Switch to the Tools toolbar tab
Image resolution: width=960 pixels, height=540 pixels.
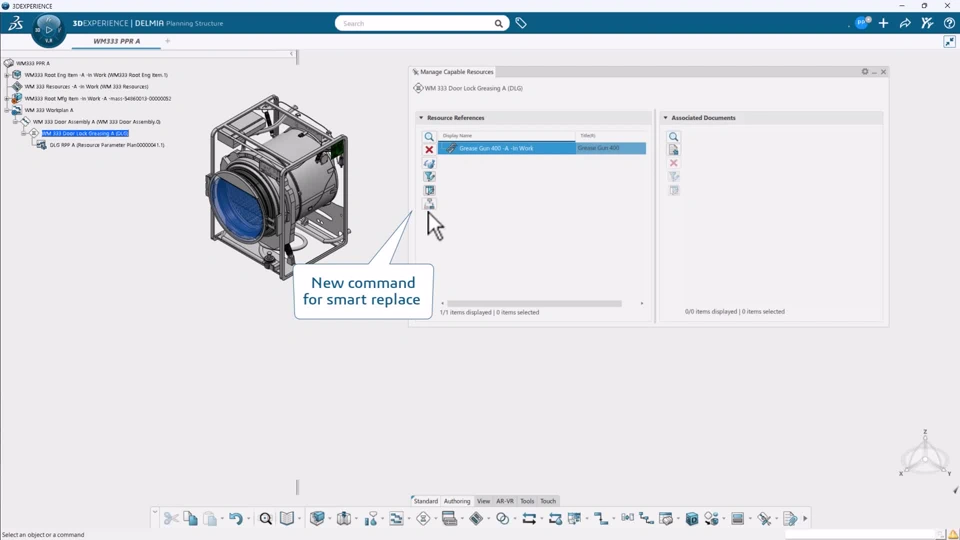pyautogui.click(x=527, y=501)
